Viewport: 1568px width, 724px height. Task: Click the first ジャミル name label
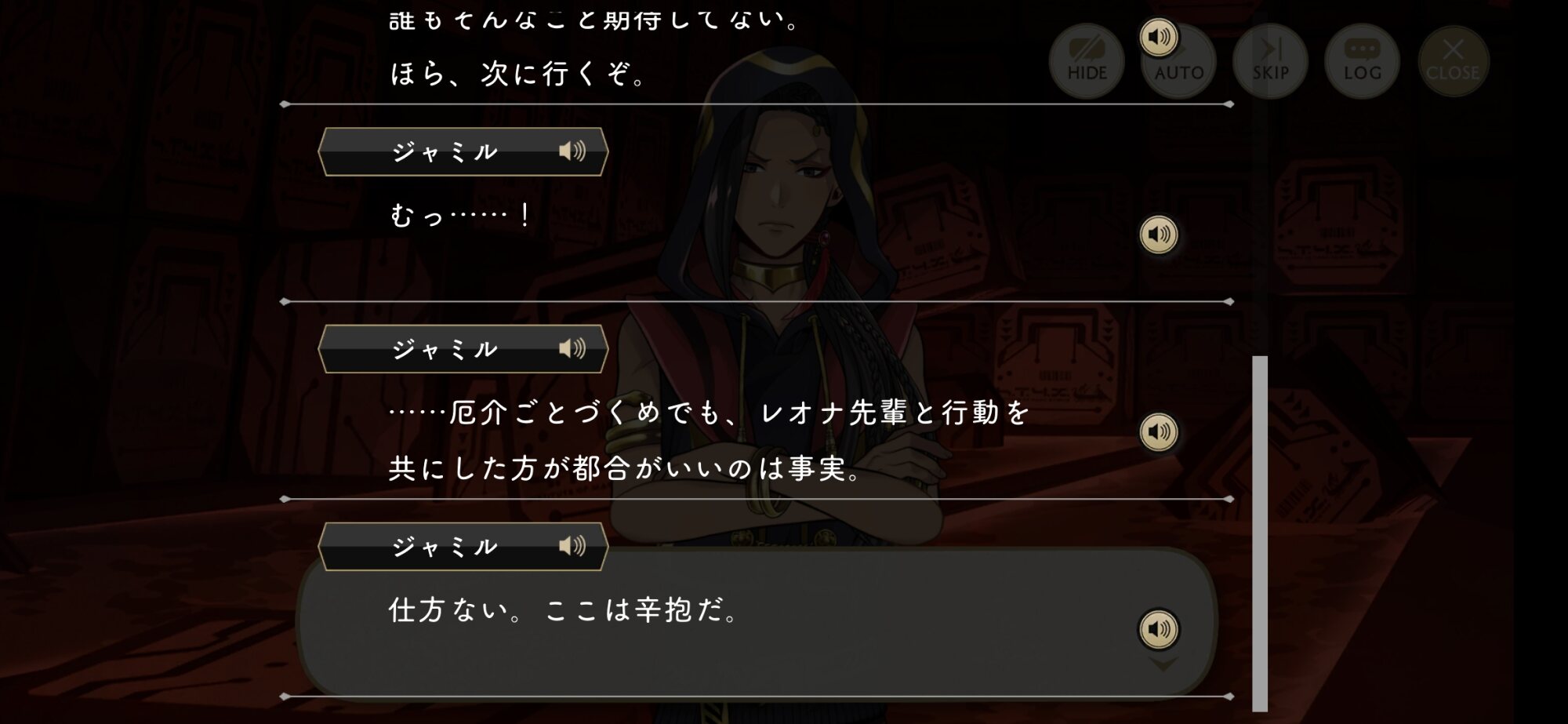pyautogui.click(x=445, y=151)
